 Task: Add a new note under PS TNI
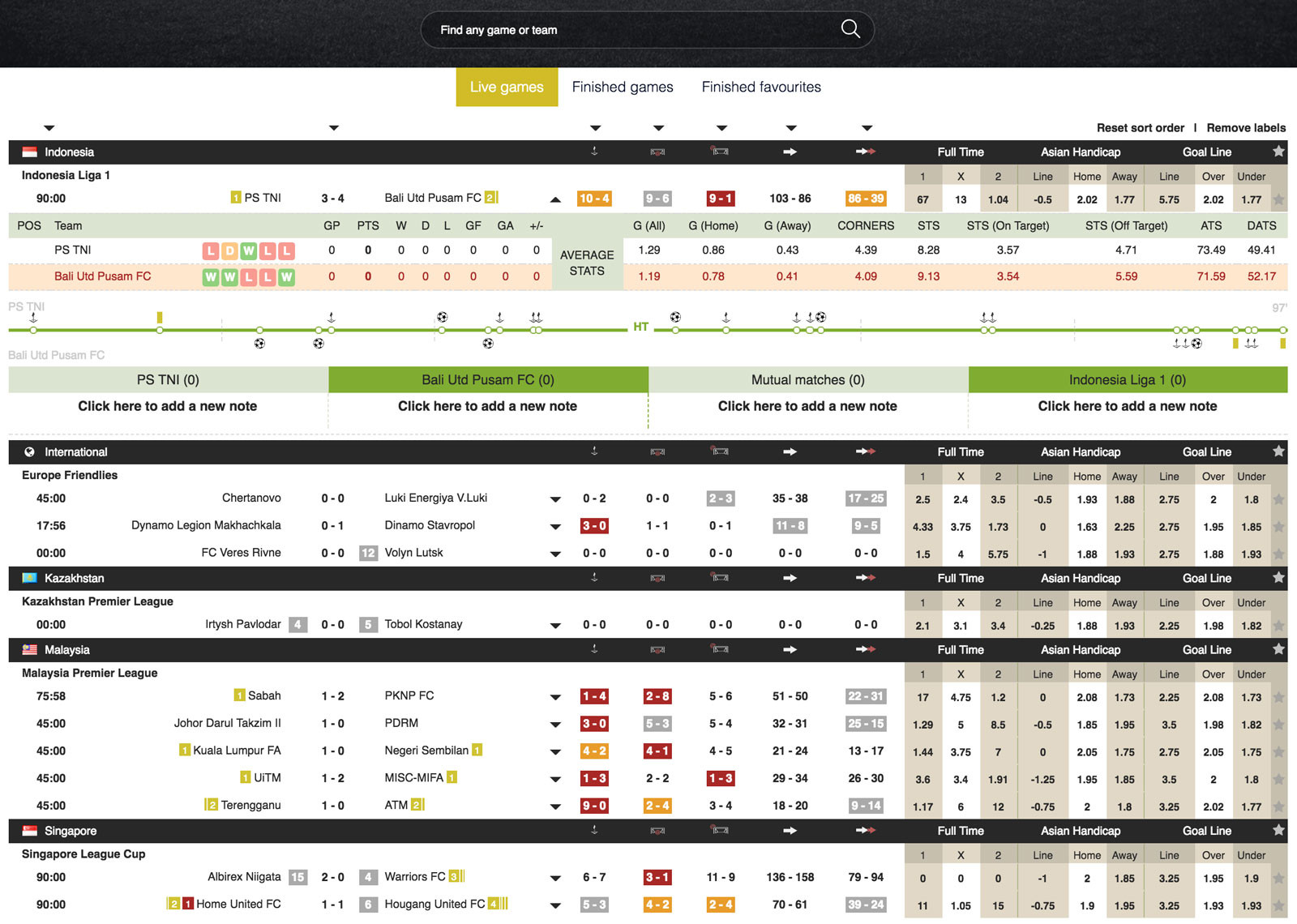[x=168, y=406]
